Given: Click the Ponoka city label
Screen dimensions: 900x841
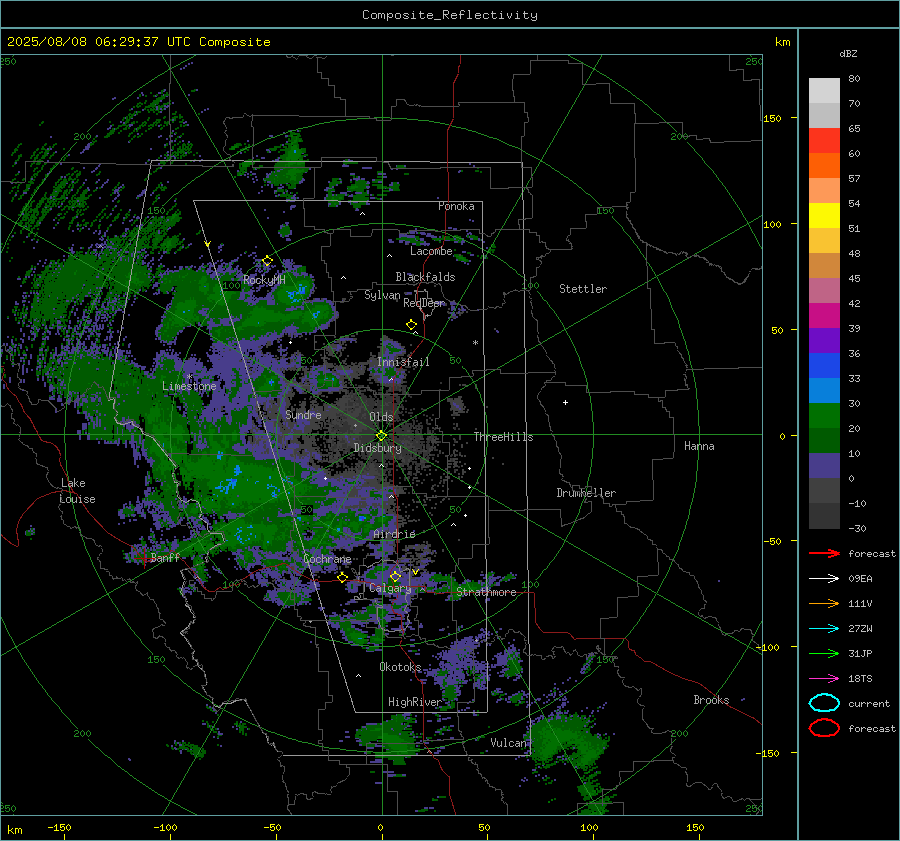Looking at the screenshot, I should point(456,206).
